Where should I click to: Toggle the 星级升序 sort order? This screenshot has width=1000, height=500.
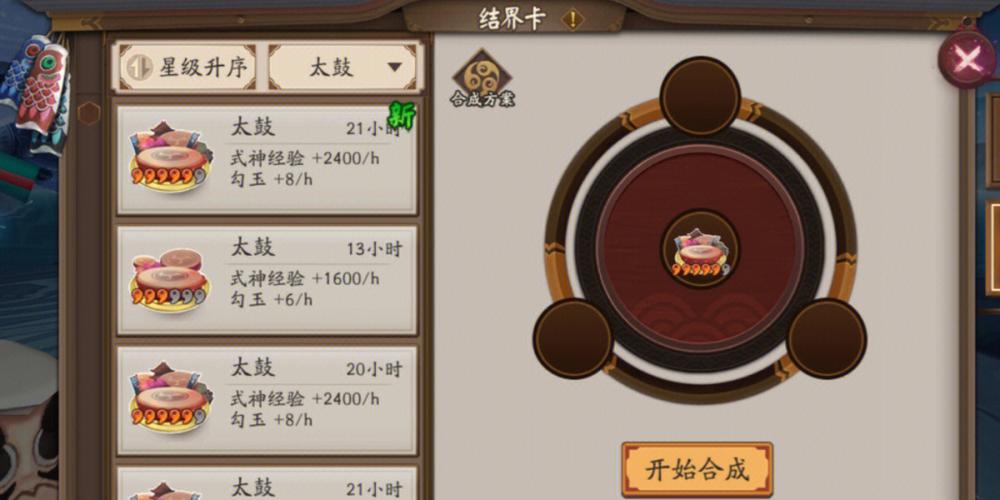(x=188, y=66)
